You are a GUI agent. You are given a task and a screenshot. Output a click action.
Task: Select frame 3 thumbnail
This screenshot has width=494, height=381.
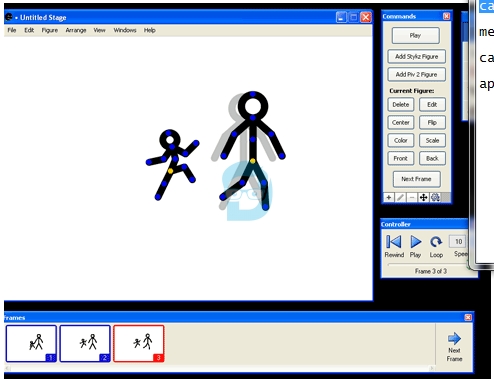pos(139,344)
